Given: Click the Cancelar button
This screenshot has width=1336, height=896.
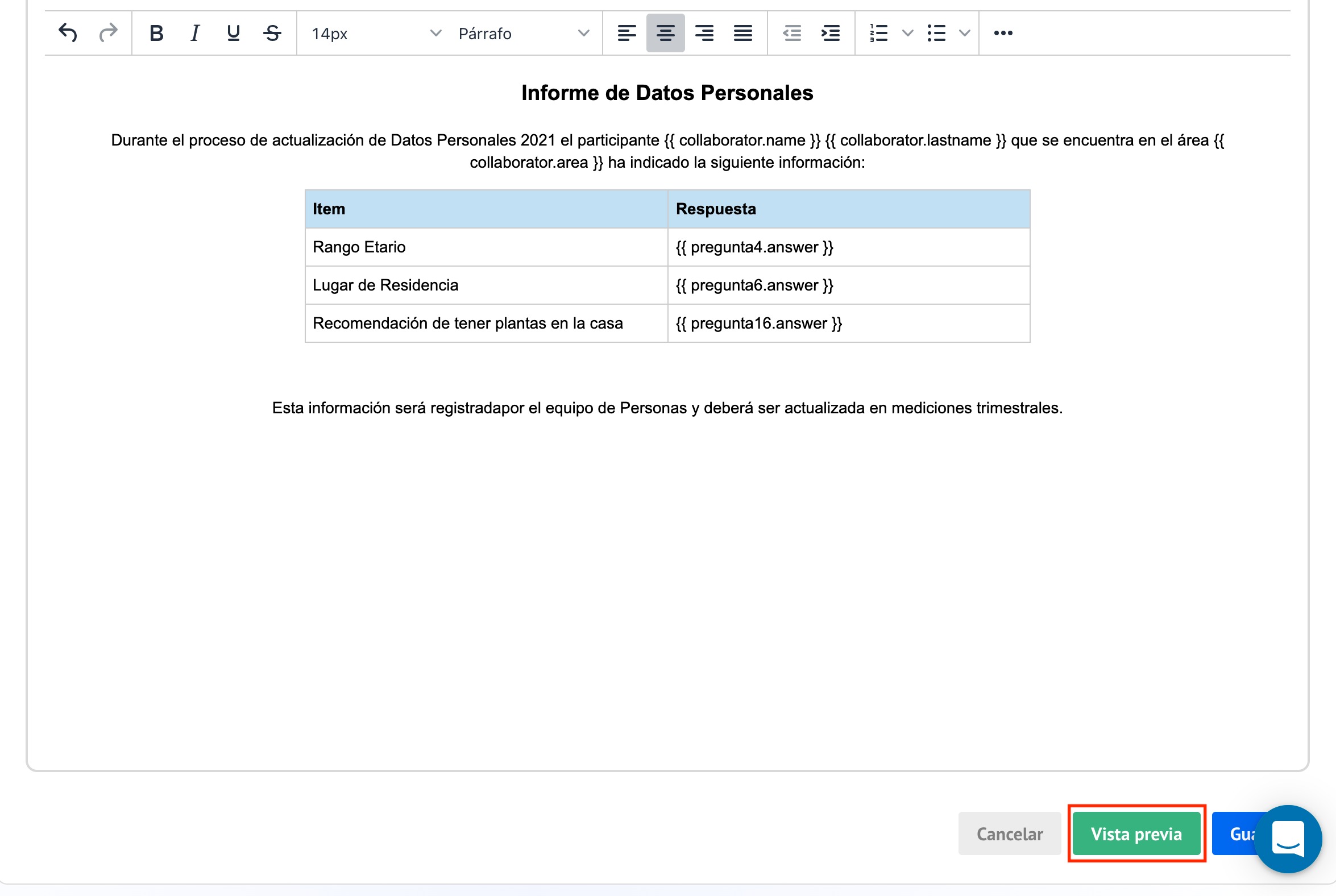Looking at the screenshot, I should (x=1010, y=833).
